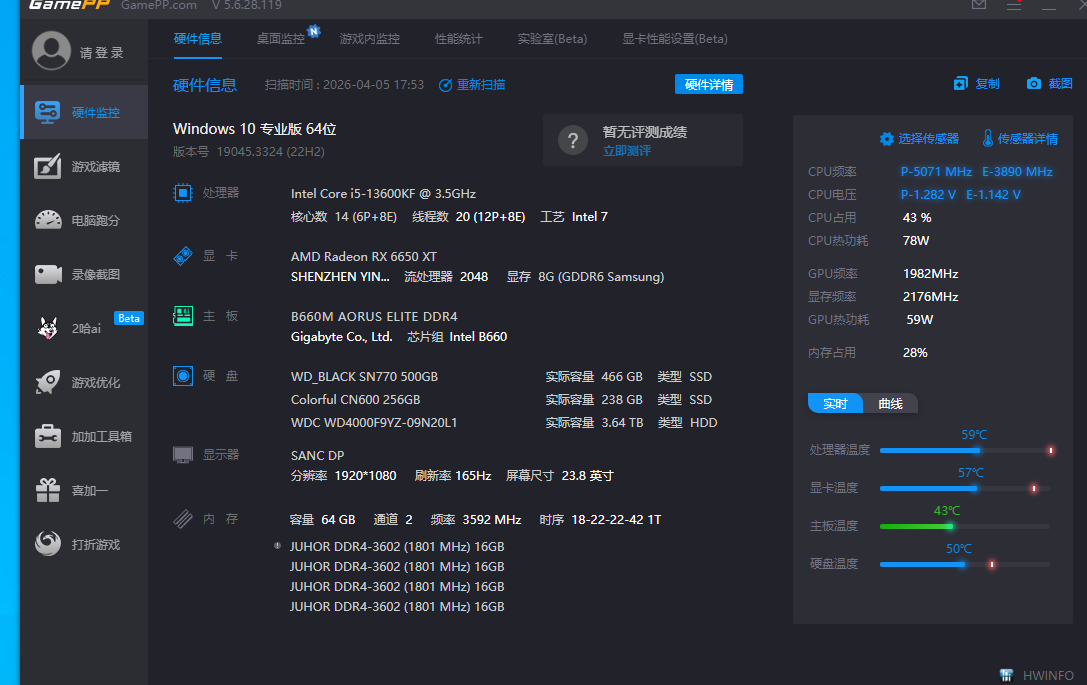The image size is (1087, 685).
Task: Switch to 性能统计 tab
Action: 458,39
